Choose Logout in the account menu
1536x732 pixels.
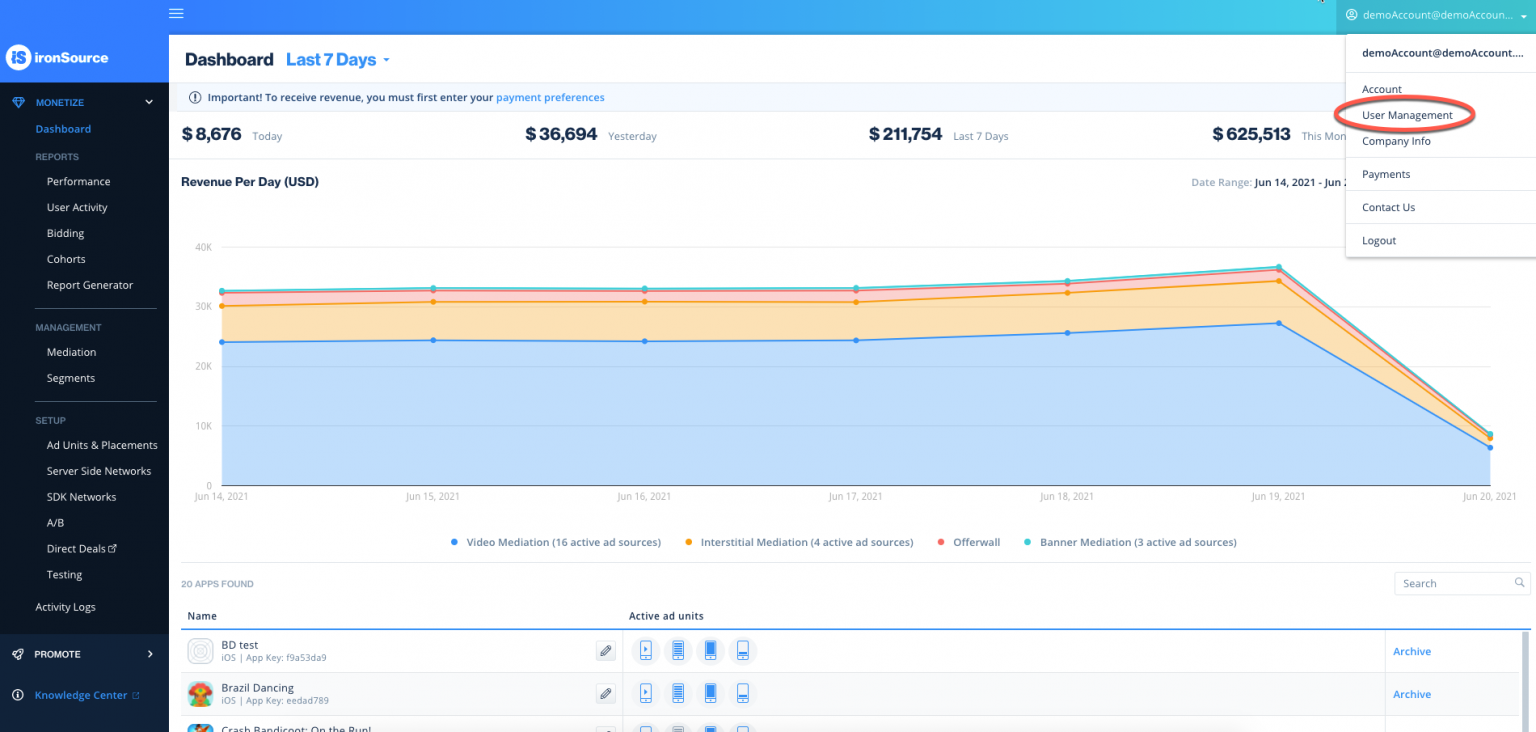pyautogui.click(x=1379, y=241)
